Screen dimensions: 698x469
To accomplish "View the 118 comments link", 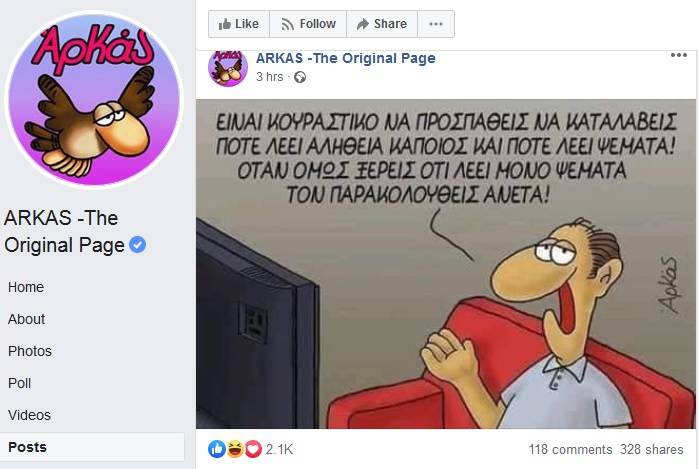I will [x=570, y=450].
